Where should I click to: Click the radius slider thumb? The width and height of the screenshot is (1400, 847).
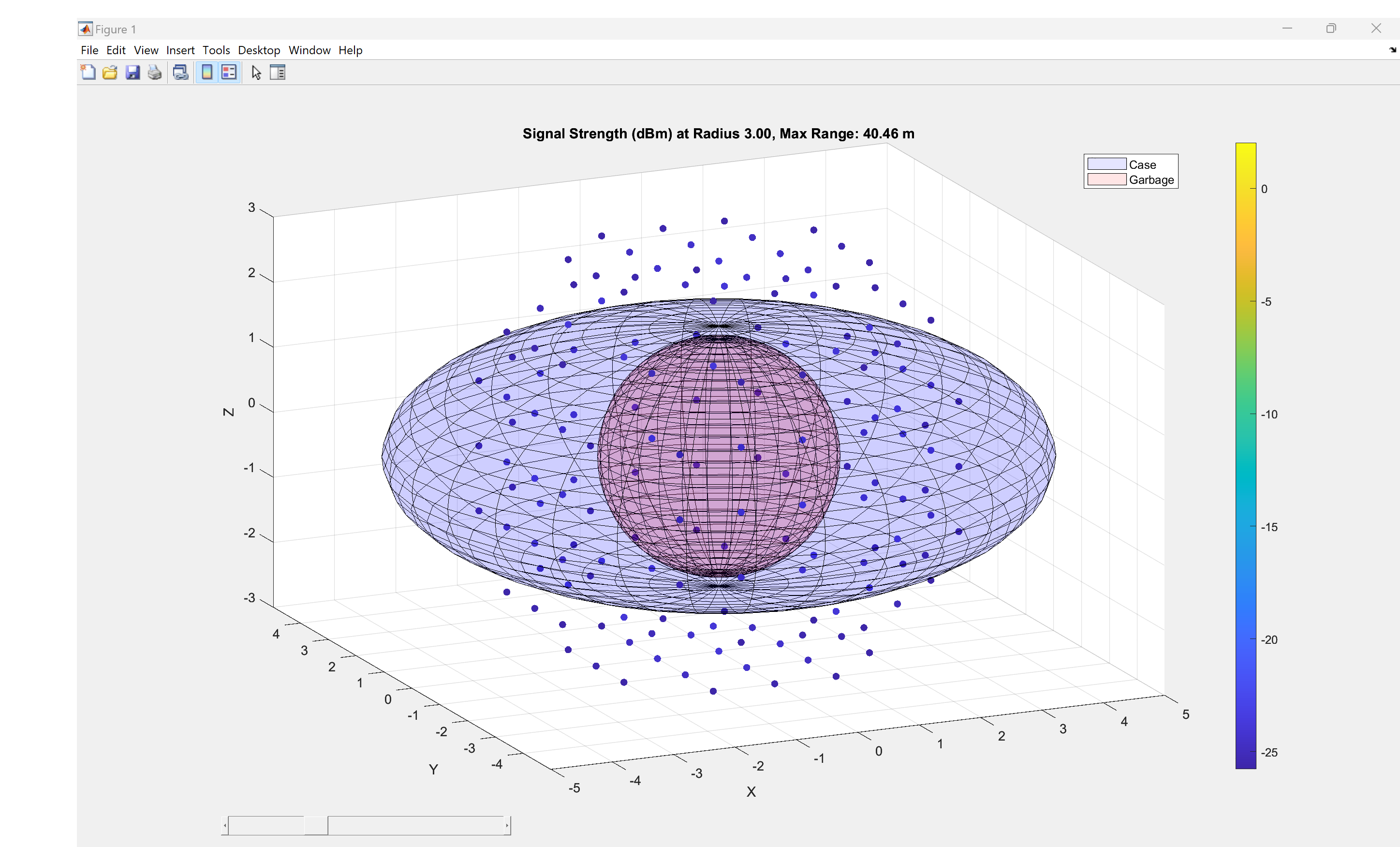316,825
